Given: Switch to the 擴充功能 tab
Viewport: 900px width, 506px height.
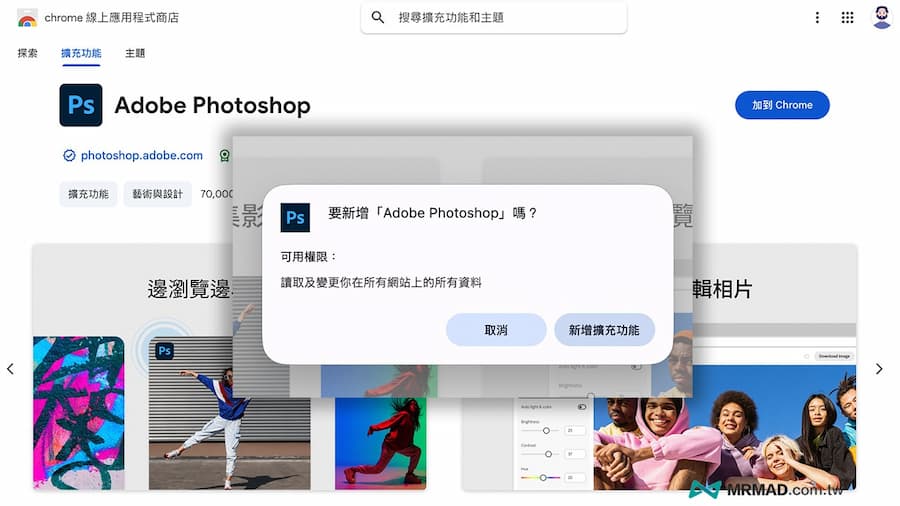Looking at the screenshot, I should pos(81,53).
